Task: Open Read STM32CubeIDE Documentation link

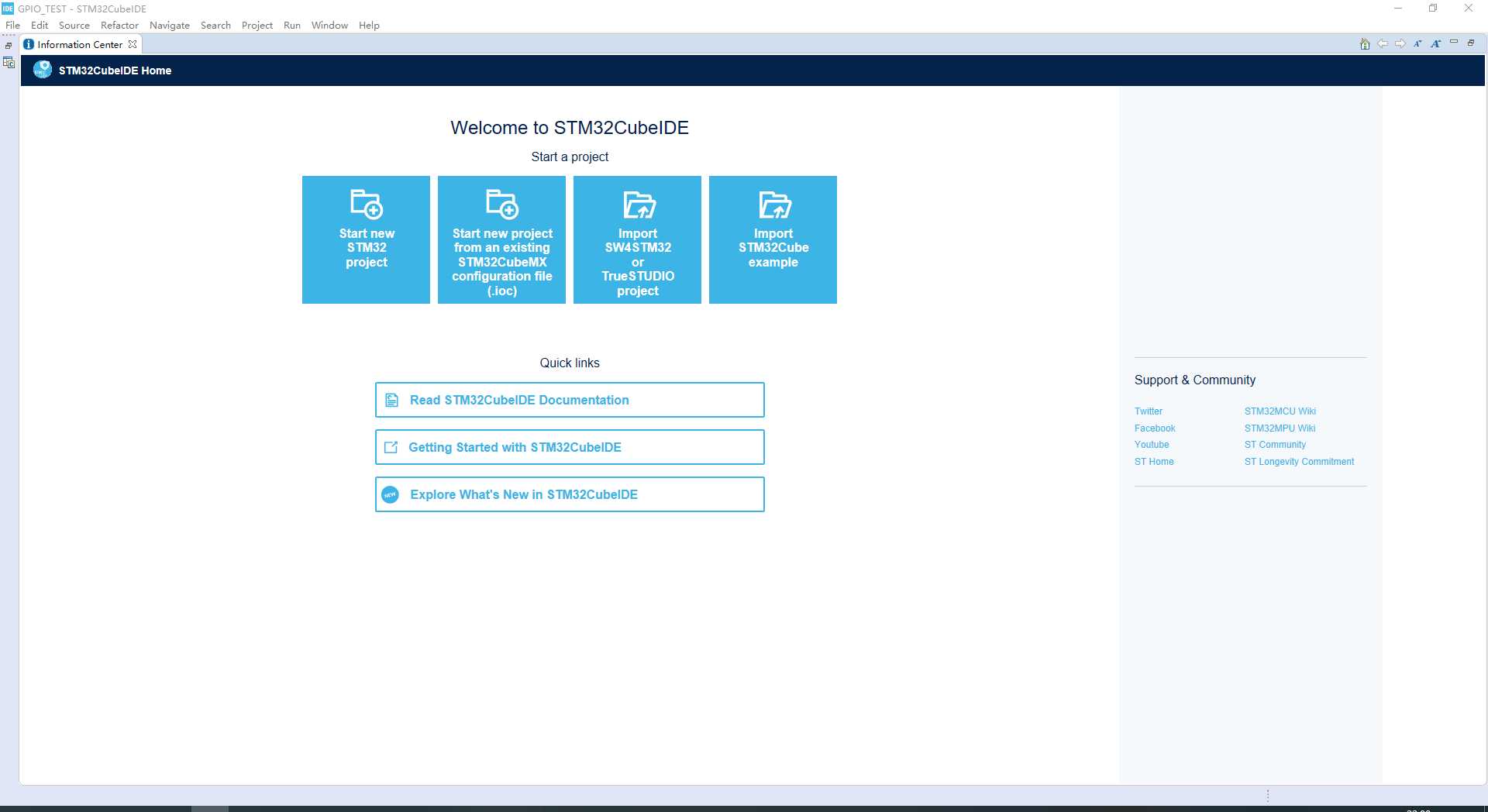Action: click(570, 400)
